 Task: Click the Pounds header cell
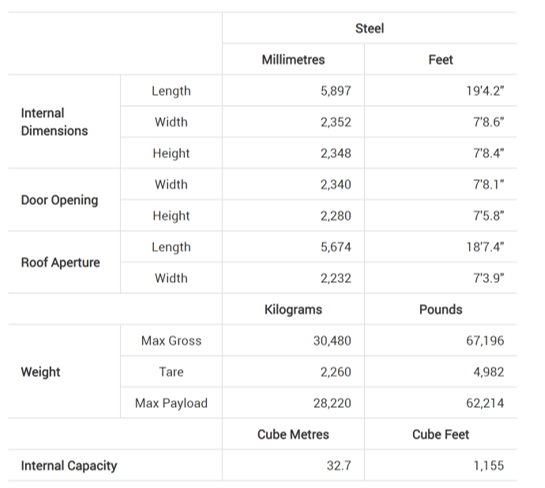click(440, 310)
